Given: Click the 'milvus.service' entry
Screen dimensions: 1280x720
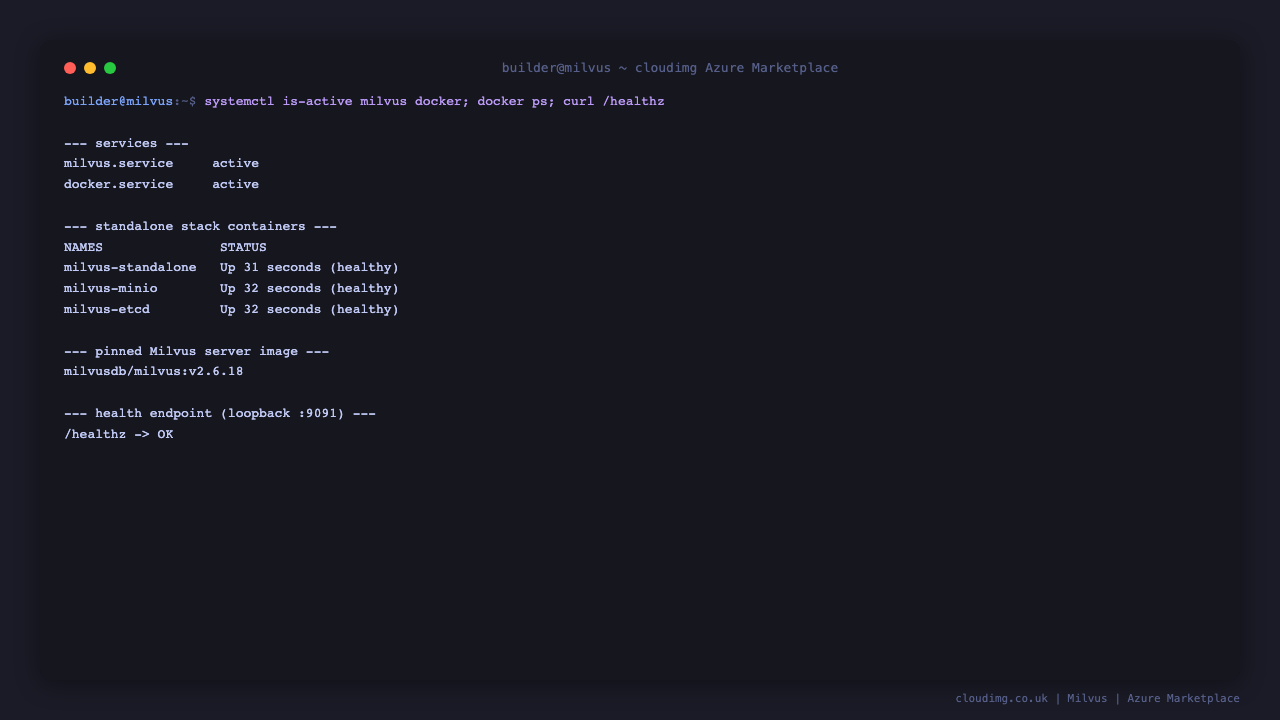Looking at the screenshot, I should pos(118,163).
